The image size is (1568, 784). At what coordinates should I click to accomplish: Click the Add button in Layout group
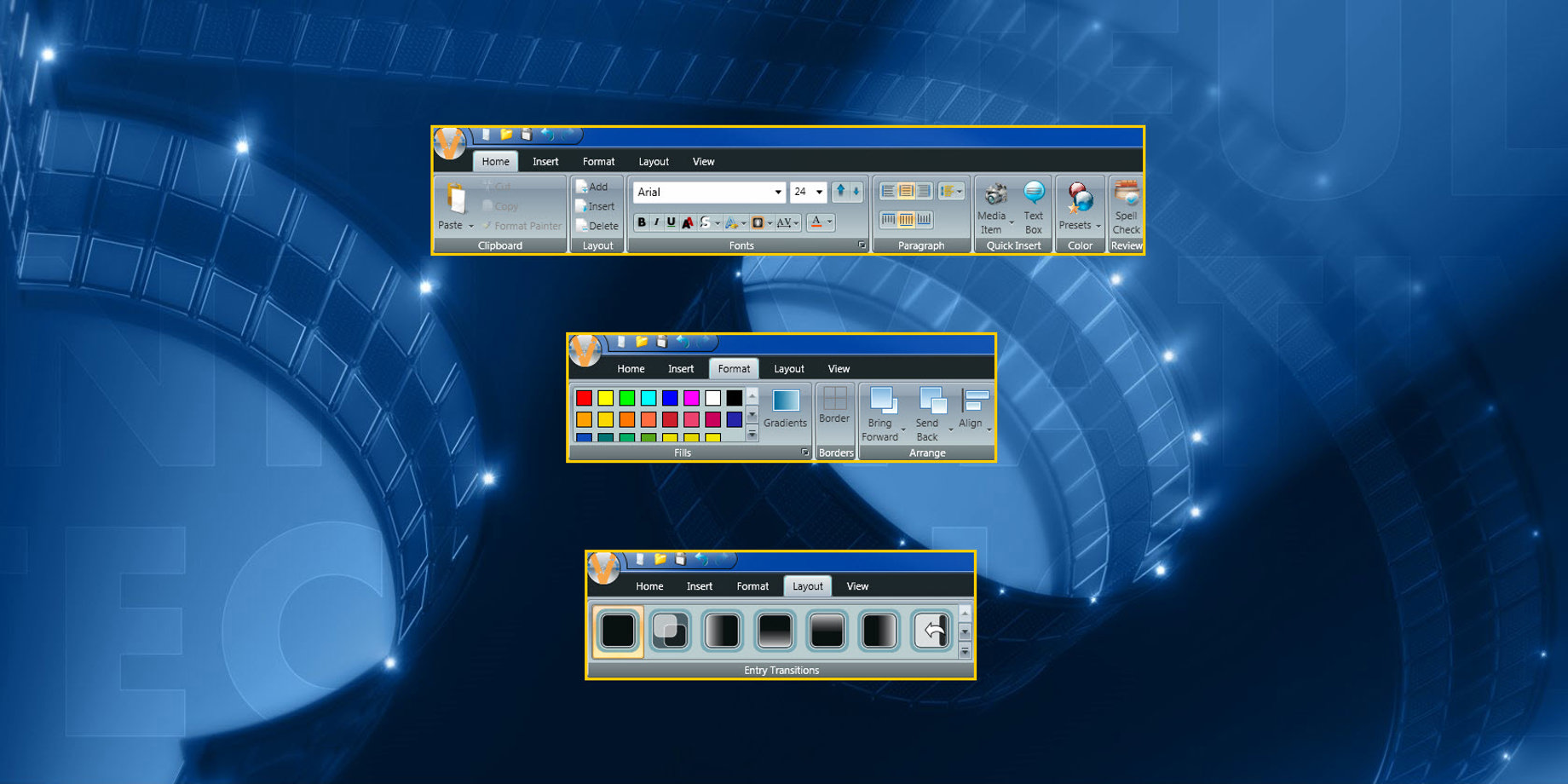(592, 187)
